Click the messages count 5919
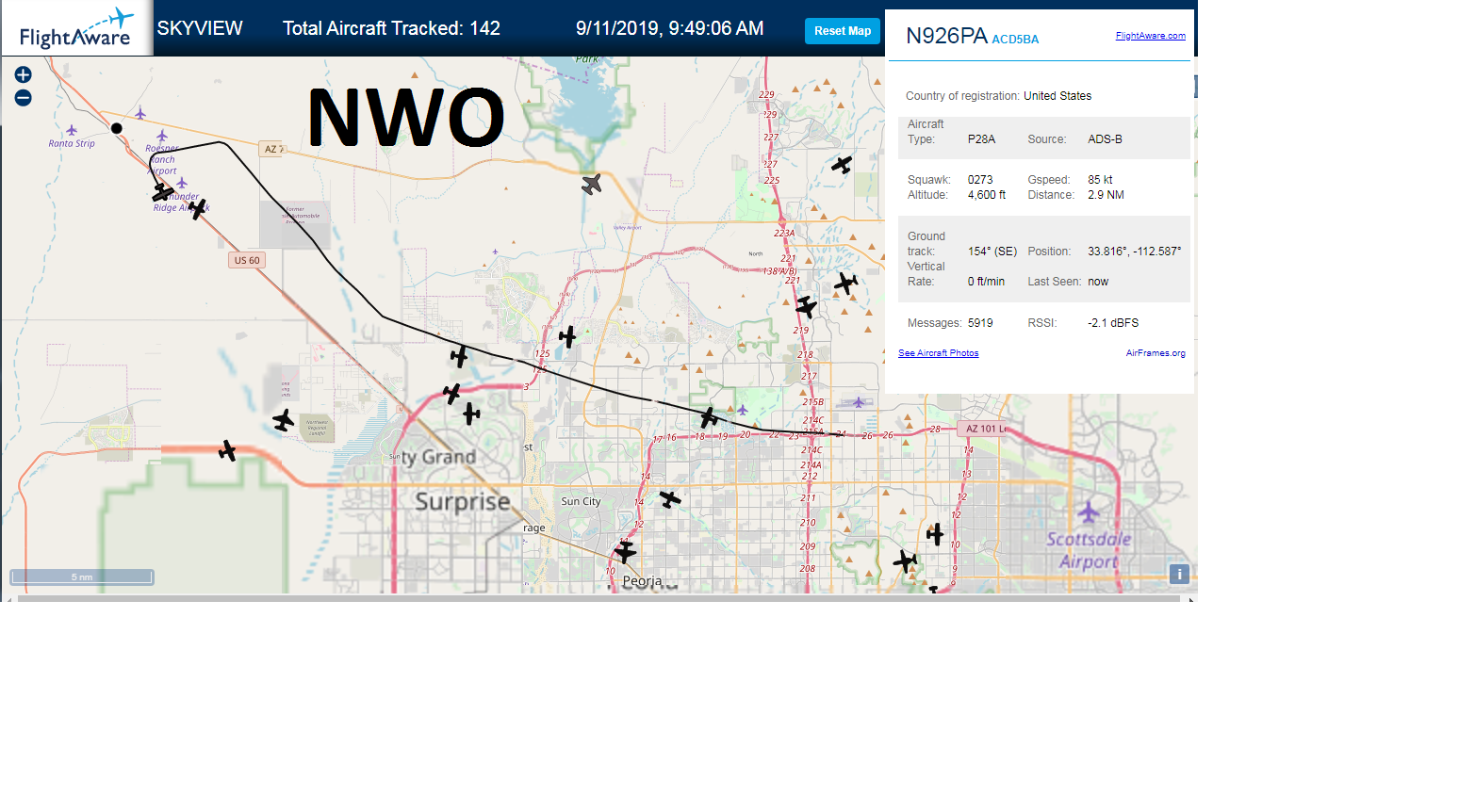 click(980, 323)
